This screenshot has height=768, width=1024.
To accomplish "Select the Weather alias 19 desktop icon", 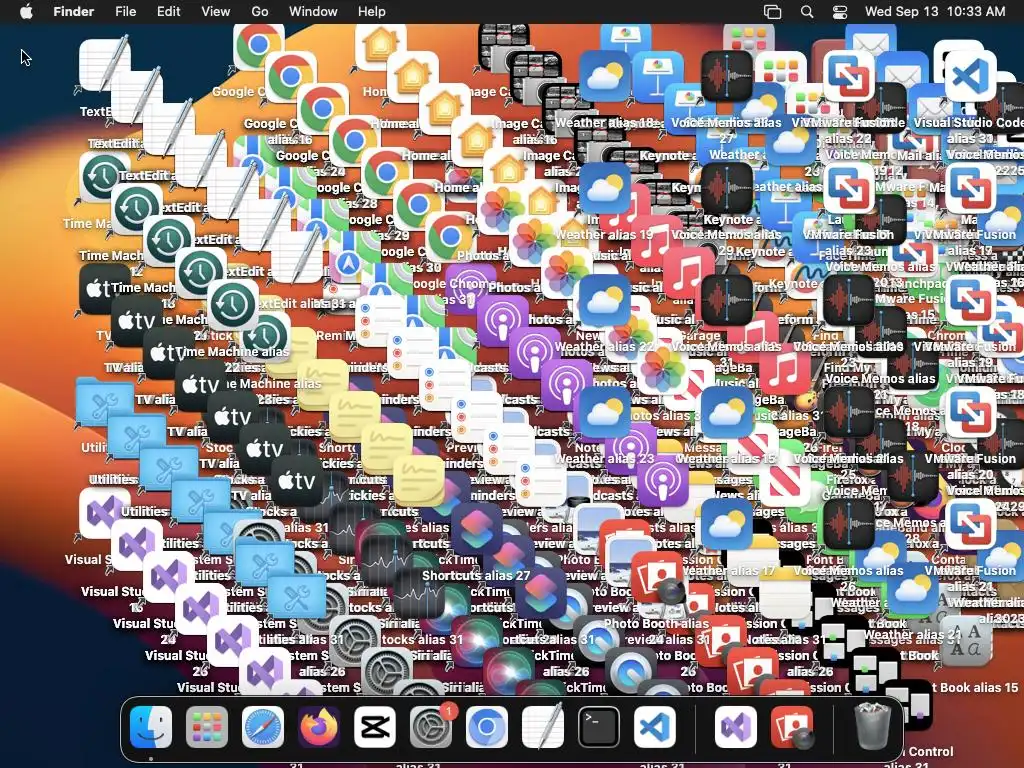I will pos(605,188).
